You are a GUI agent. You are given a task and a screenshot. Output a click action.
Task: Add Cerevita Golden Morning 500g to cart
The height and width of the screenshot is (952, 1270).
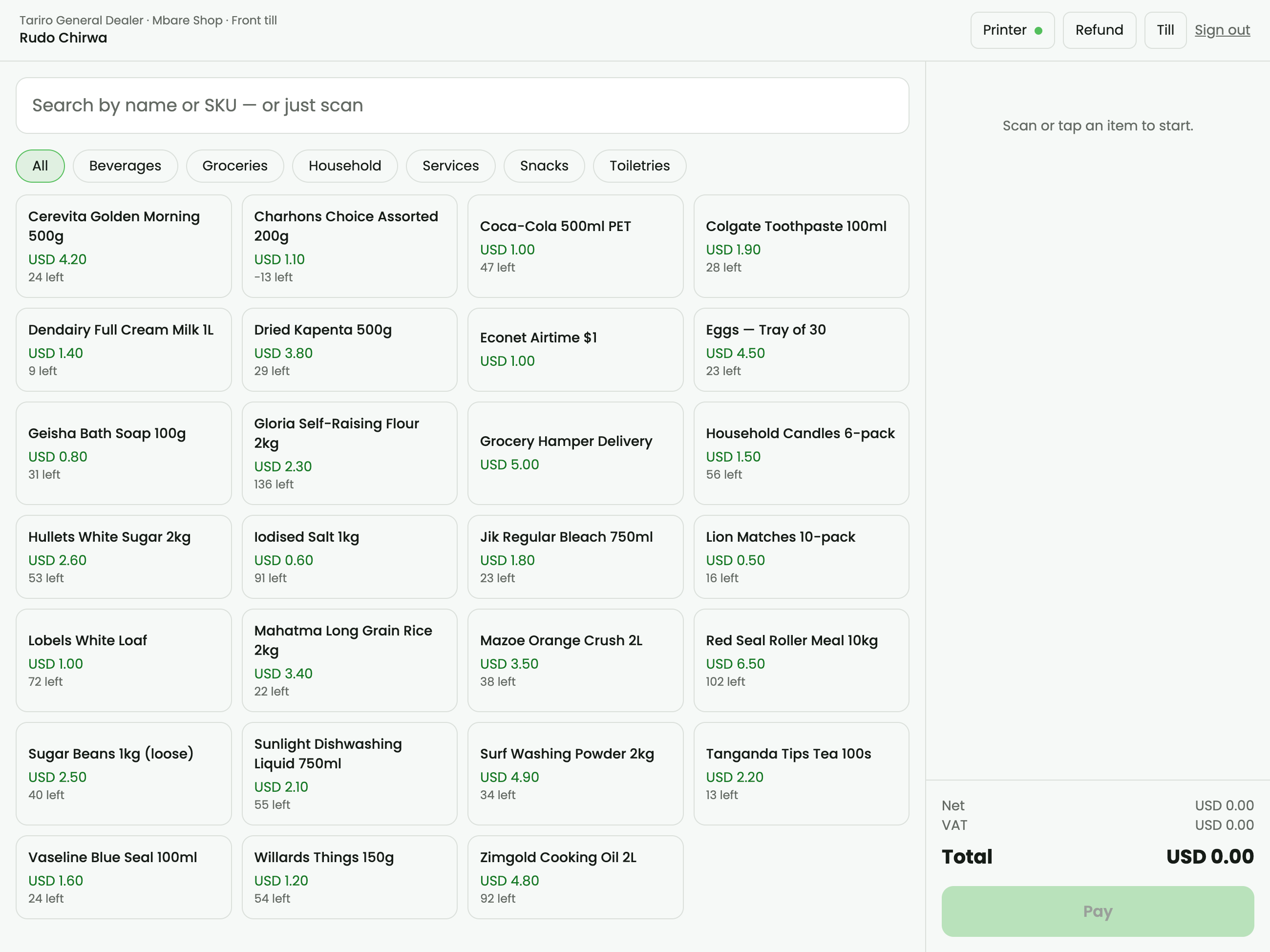124,246
